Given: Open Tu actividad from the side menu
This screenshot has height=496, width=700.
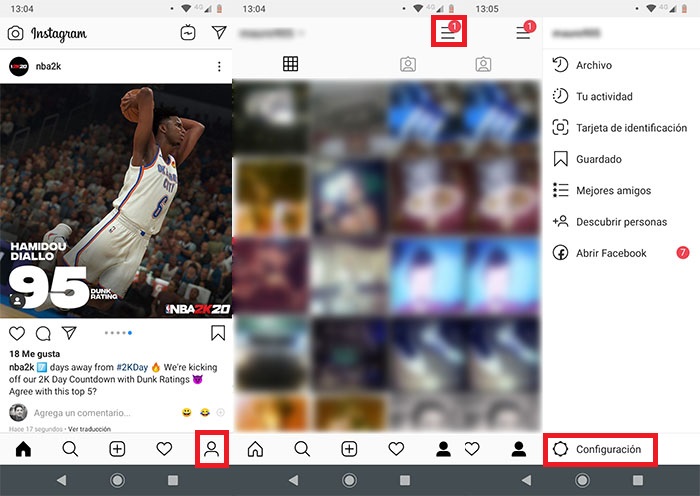Looking at the screenshot, I should coord(621,96).
